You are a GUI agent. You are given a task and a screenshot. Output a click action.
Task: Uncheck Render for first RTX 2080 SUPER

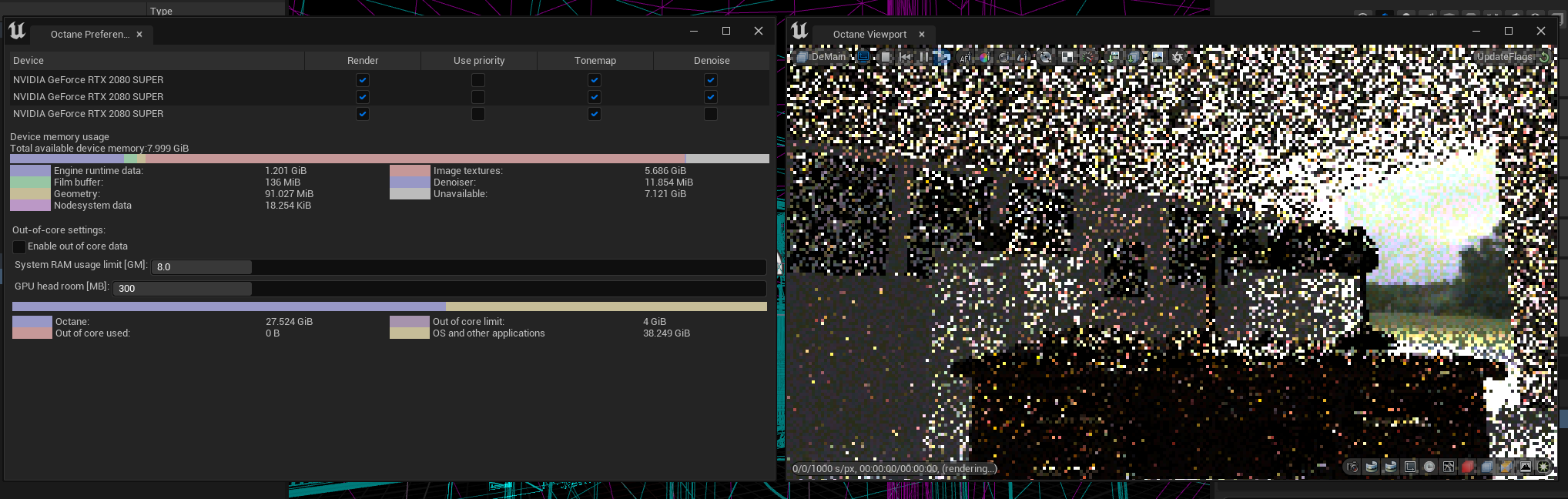tap(363, 80)
